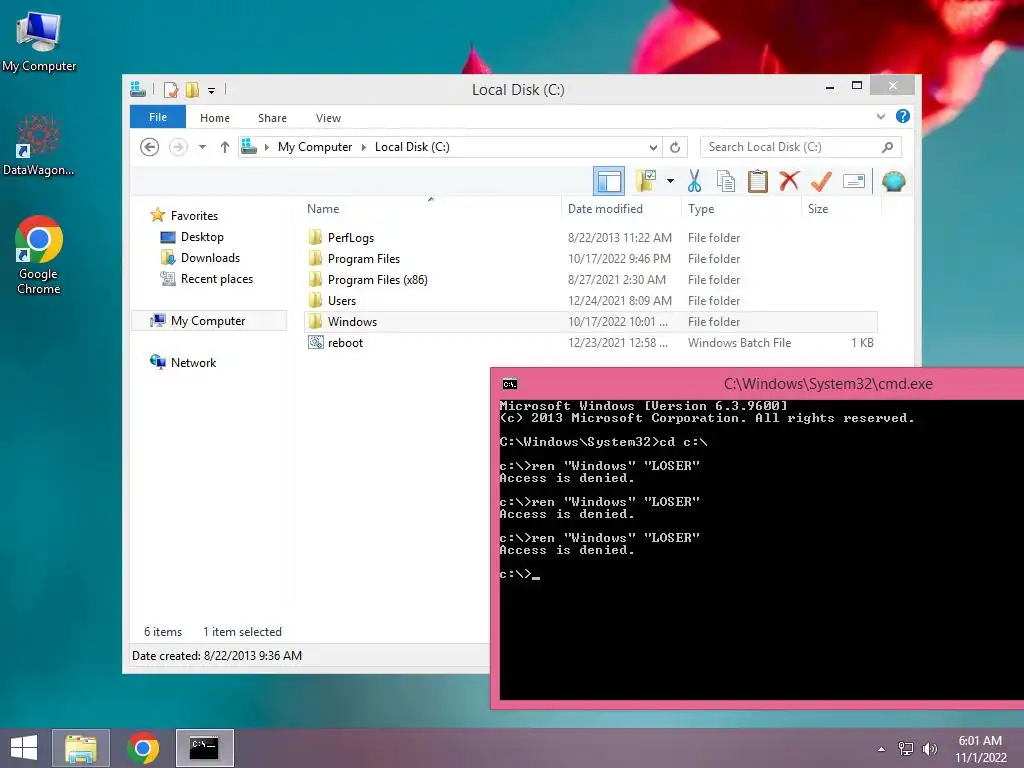
Task: Click the cmd.exe window title icon
Action: (x=510, y=384)
